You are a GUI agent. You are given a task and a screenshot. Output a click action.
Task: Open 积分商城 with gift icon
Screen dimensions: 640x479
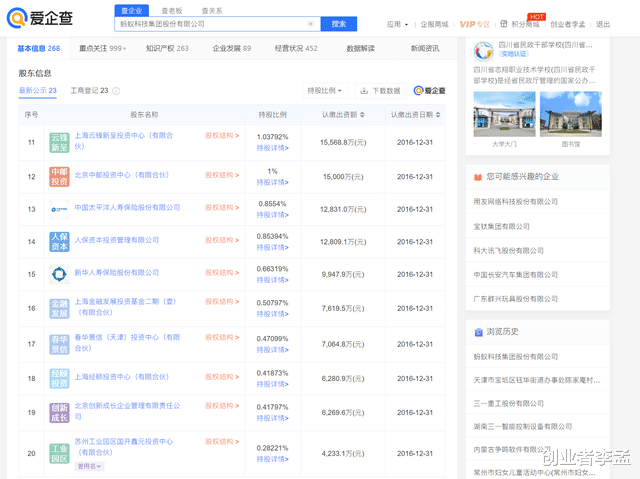tap(520, 24)
